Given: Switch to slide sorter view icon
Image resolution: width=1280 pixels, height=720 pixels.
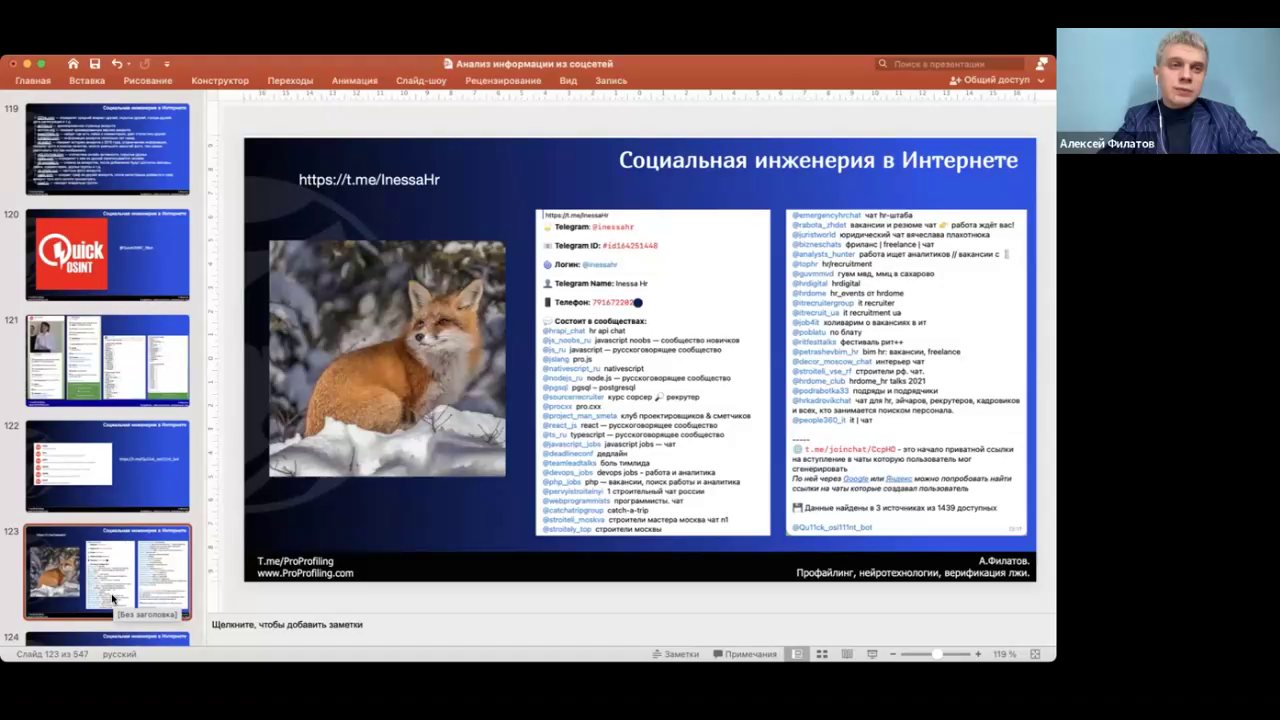Looking at the screenshot, I should (822, 654).
